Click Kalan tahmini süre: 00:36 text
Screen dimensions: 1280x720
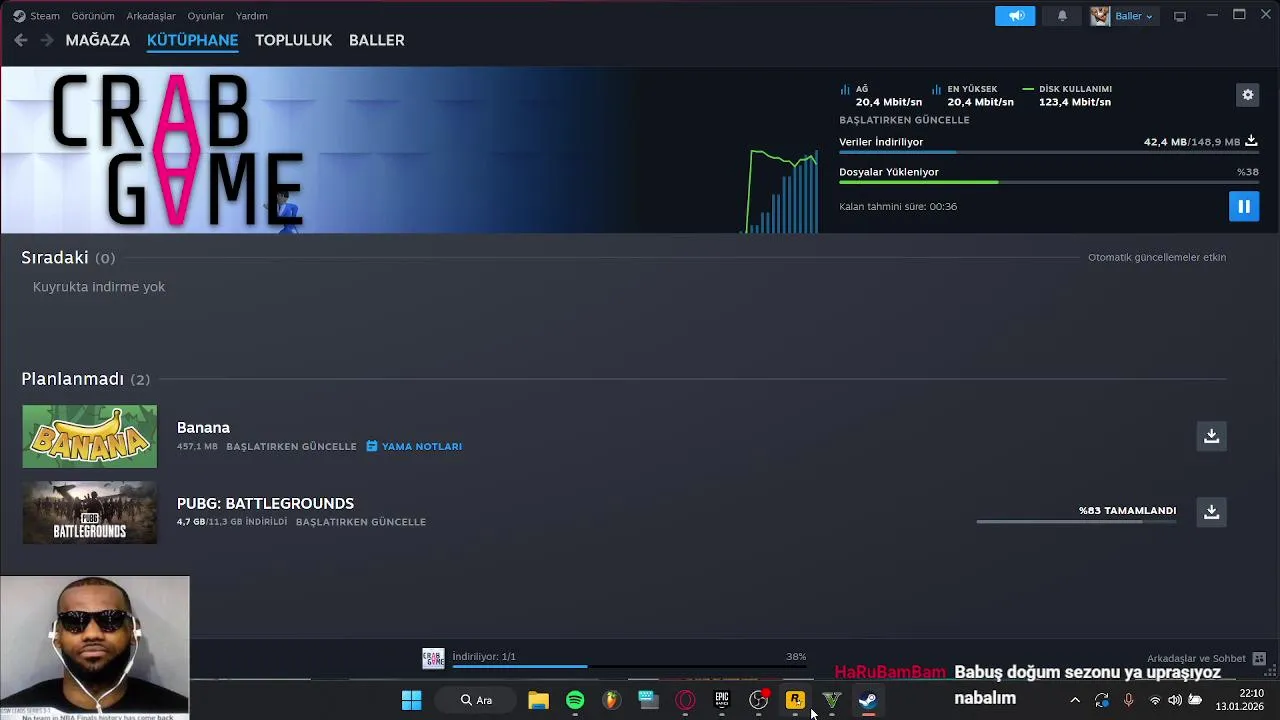pos(898,207)
